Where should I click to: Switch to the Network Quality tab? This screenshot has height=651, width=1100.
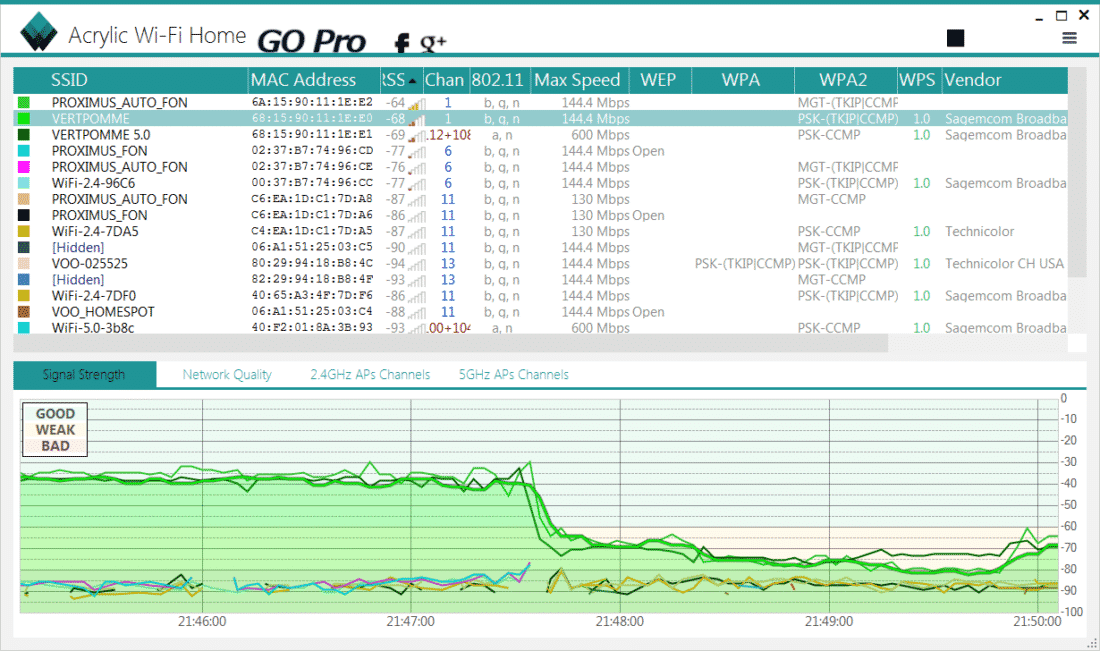pos(227,375)
